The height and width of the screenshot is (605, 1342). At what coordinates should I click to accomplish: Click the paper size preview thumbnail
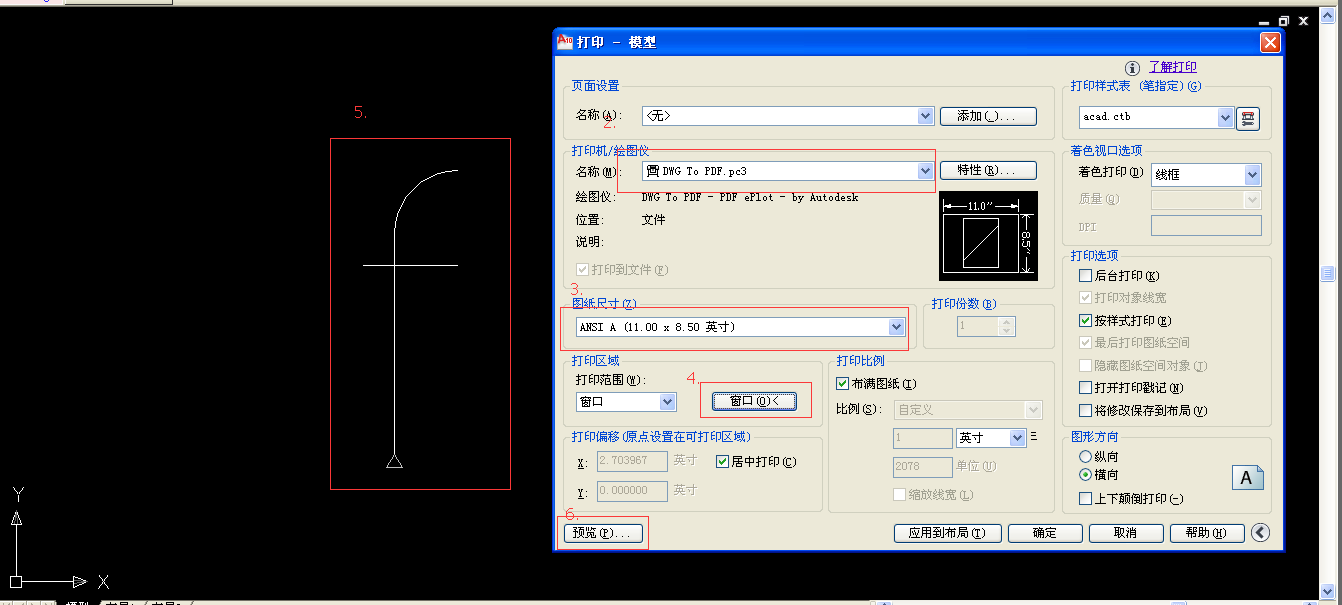click(x=989, y=235)
